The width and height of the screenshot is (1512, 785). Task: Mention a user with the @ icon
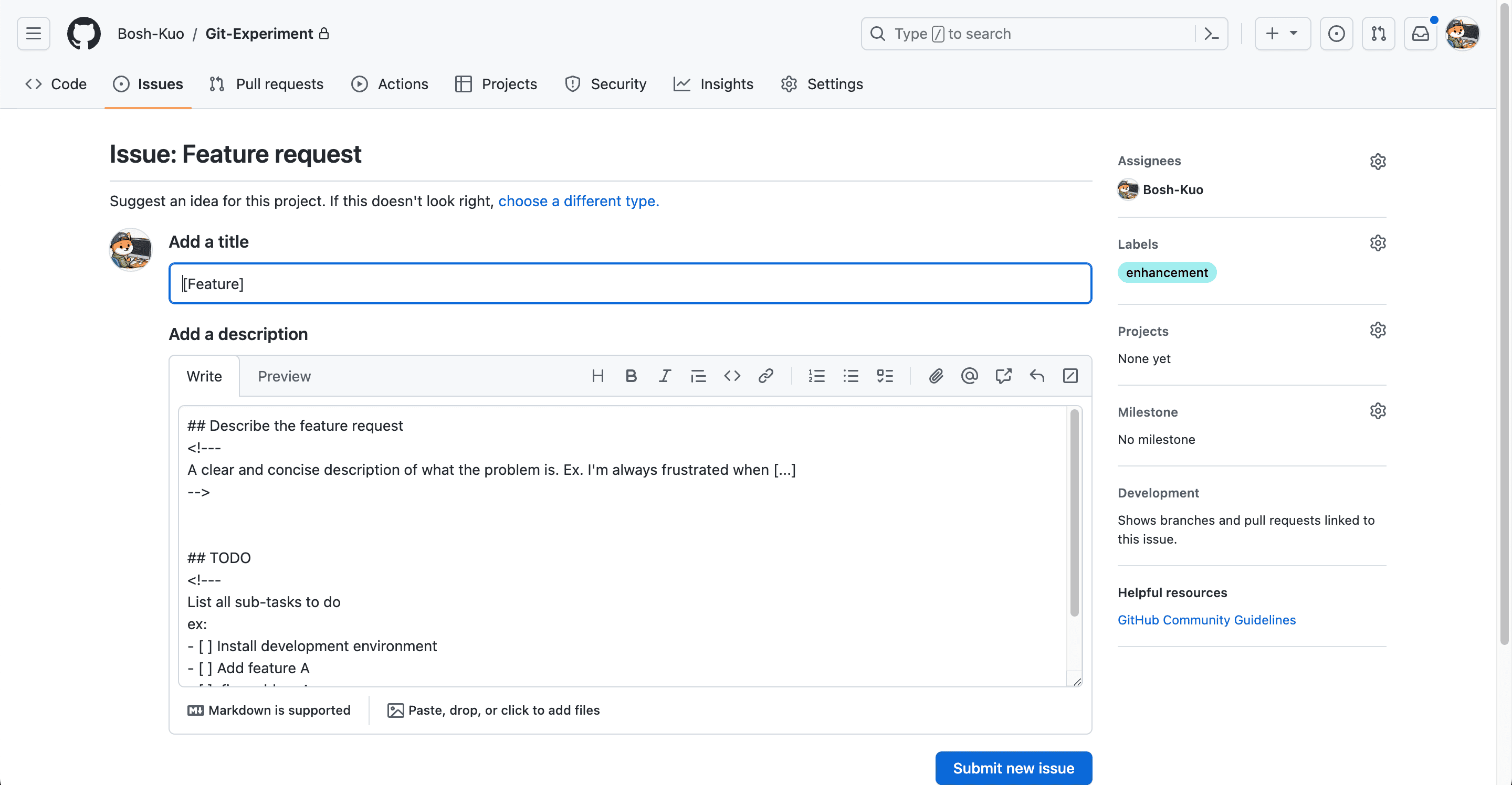(x=969, y=376)
